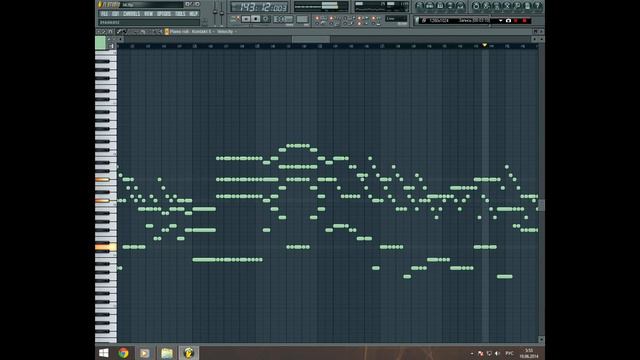Click the volume icon in system tray
Image resolution: width=640 pixels, height=360 pixels.
pyautogui.click(x=497, y=353)
